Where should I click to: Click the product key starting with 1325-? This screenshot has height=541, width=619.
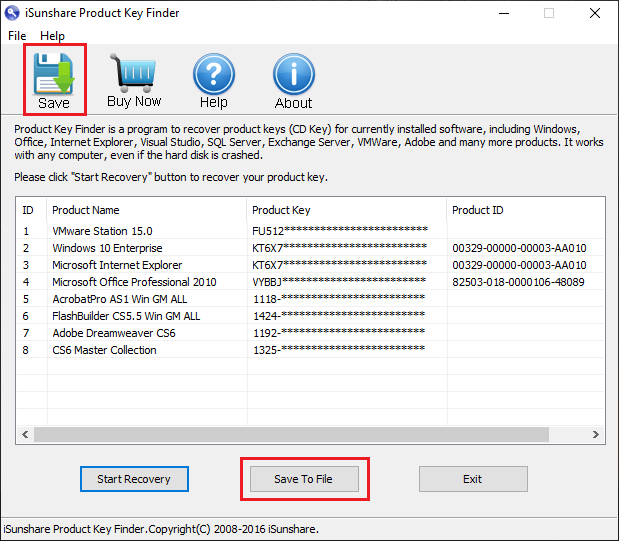pyautogui.click(x=339, y=349)
